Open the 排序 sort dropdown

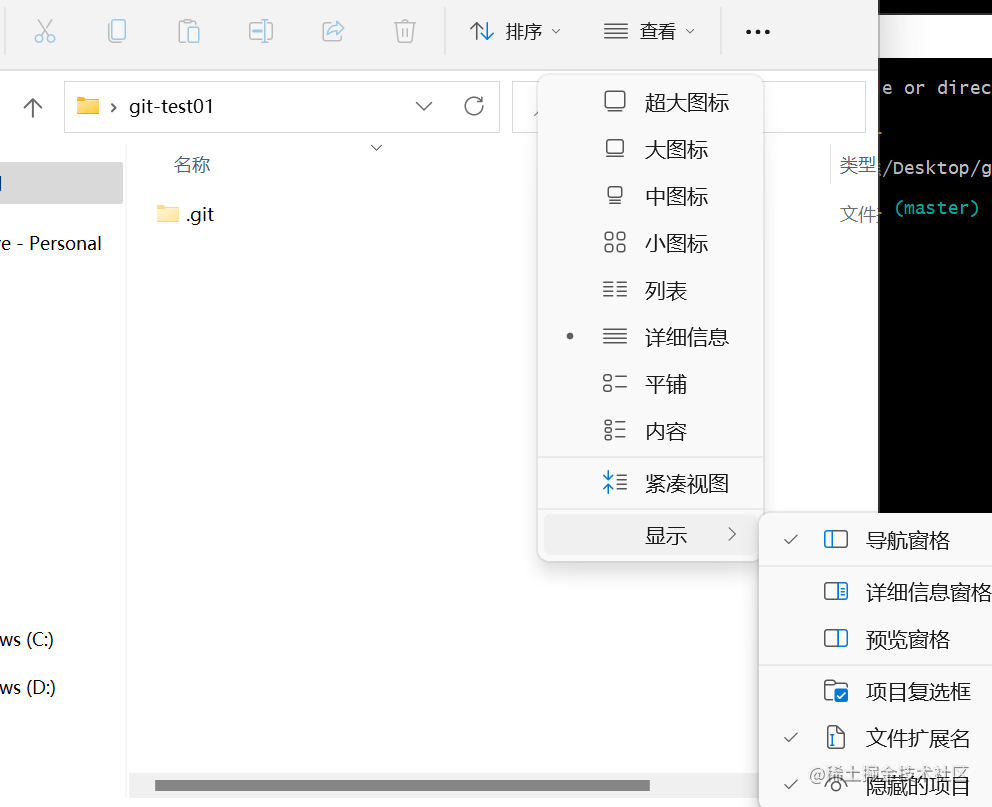(515, 31)
